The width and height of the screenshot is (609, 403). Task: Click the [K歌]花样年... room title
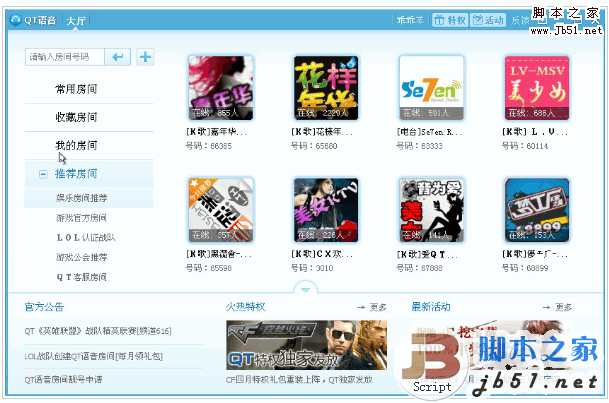click(322, 132)
